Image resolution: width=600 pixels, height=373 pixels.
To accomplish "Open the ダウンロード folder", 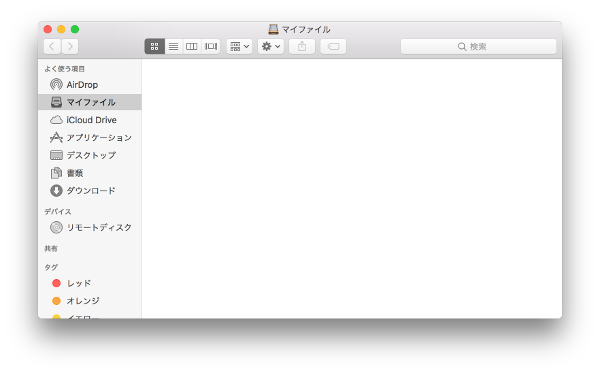I will click(x=90, y=191).
